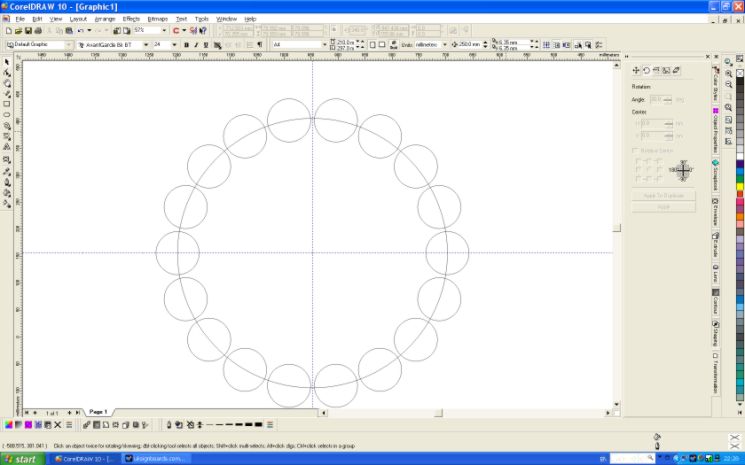Click the Position icon in Transformation docker
745x465 pixels.
(636, 70)
